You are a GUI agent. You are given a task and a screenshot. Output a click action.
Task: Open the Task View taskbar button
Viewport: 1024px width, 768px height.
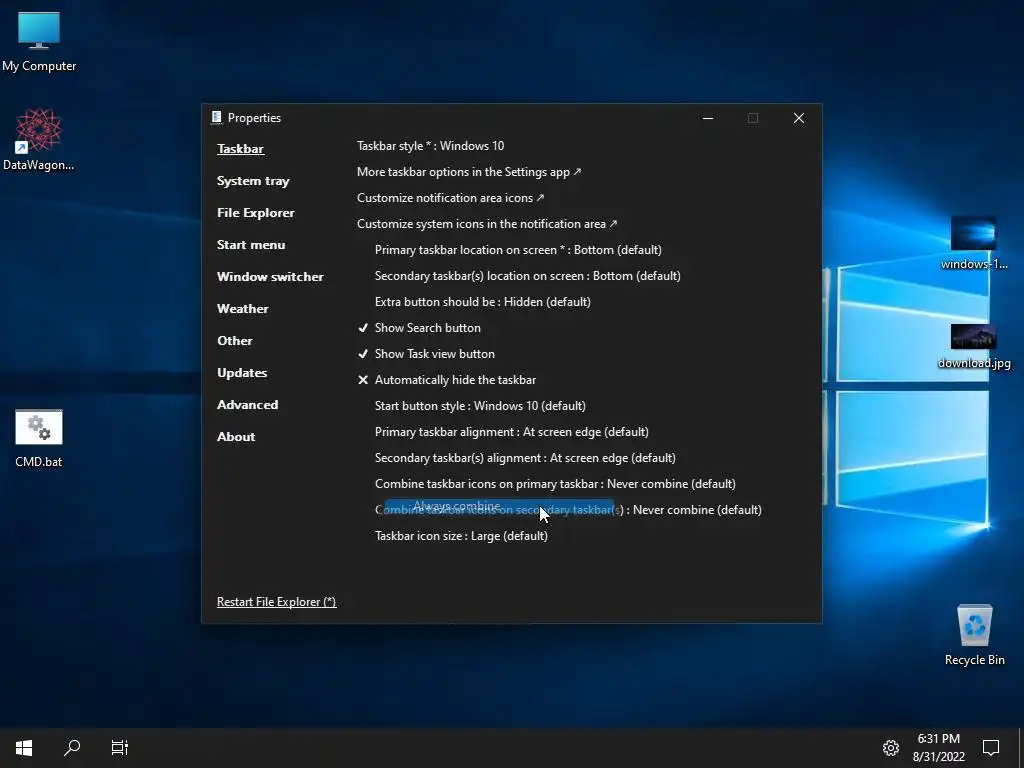120,747
